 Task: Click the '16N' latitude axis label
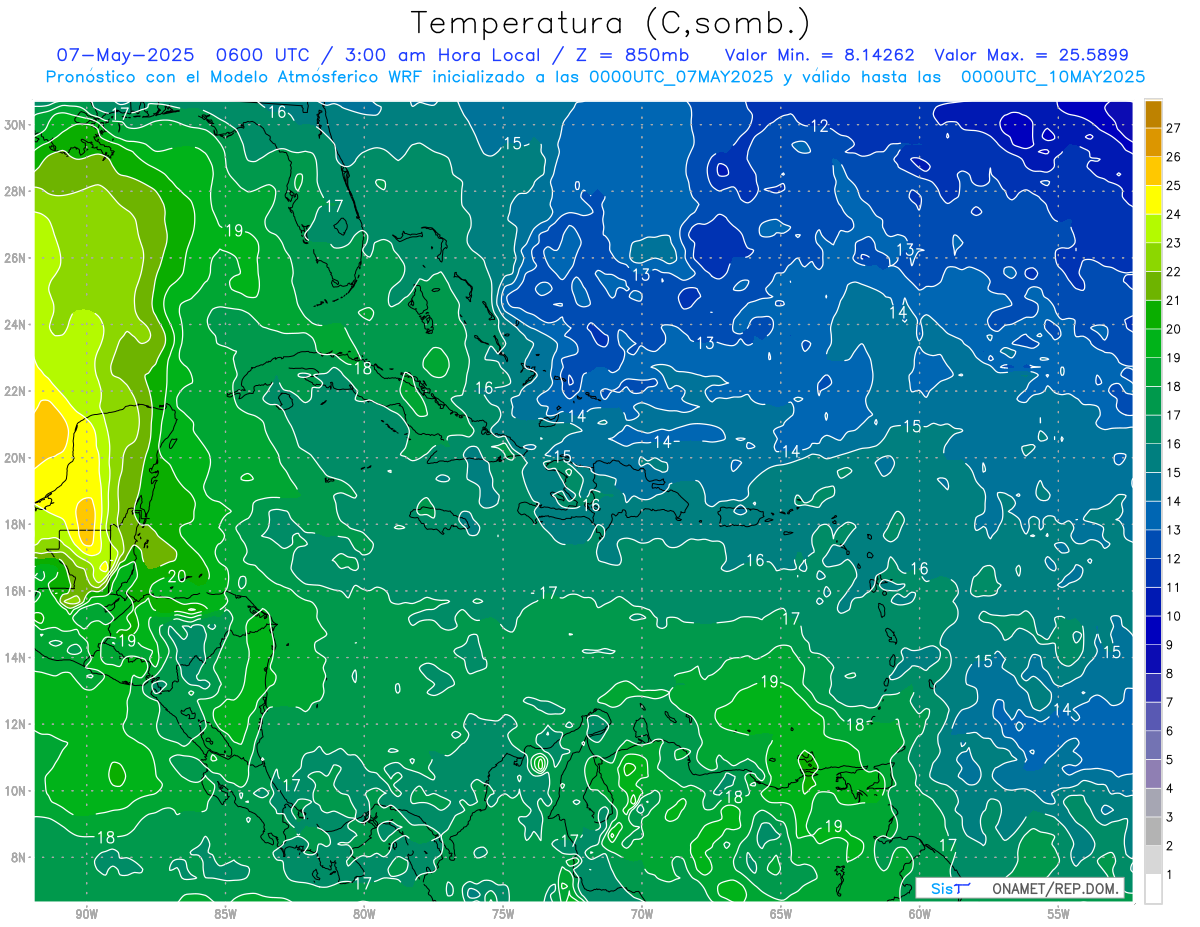(14, 591)
